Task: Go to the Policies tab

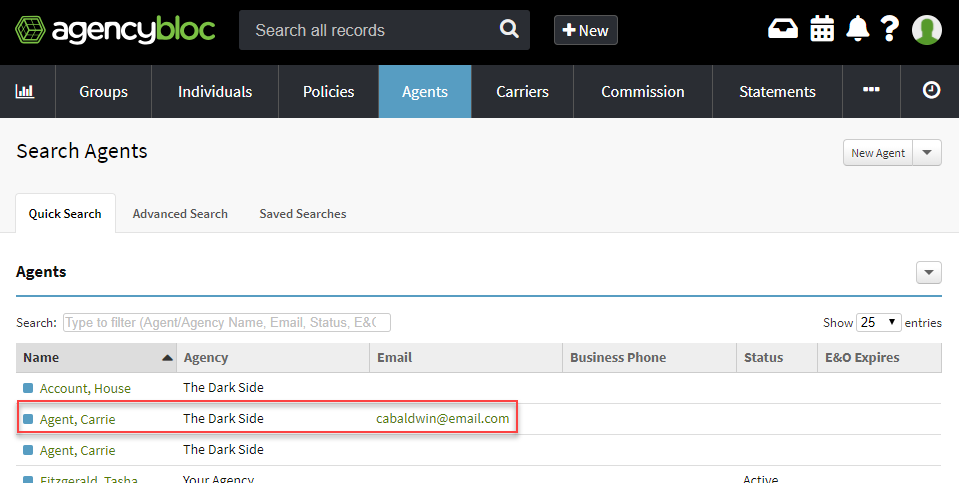Action: point(328,91)
